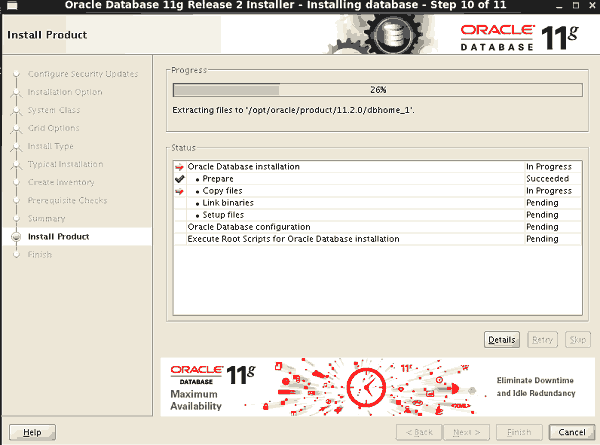Select the Link binaries status row
The height and width of the screenshot is (445, 600).
[377, 203]
